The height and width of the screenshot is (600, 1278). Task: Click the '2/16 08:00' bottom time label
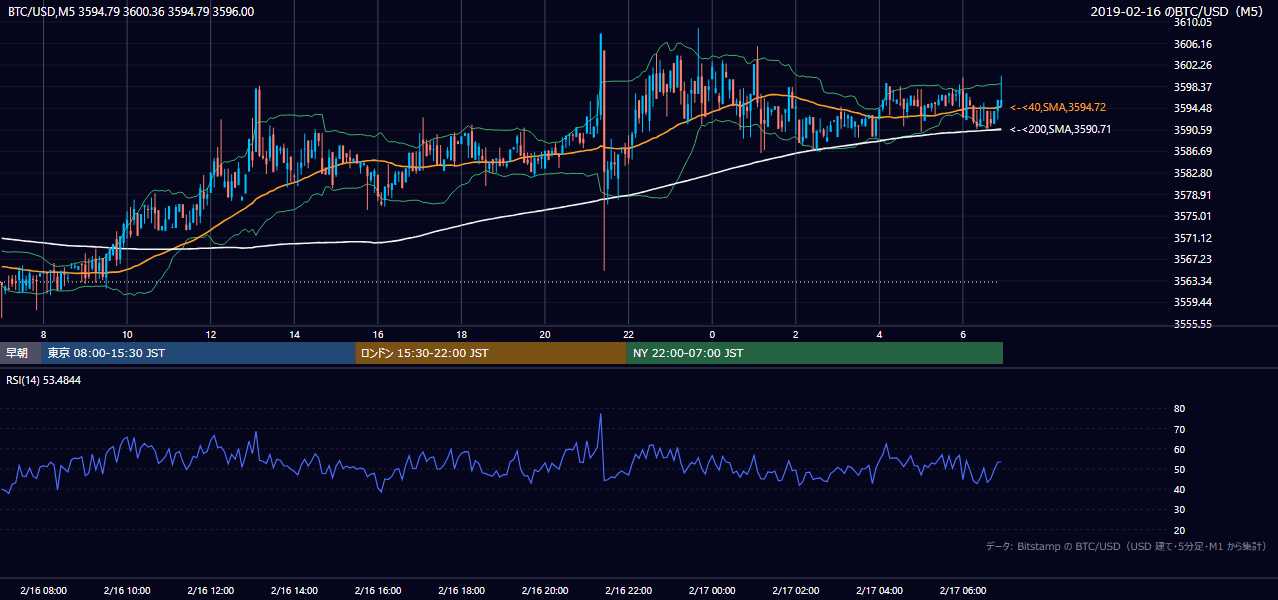coord(43,591)
